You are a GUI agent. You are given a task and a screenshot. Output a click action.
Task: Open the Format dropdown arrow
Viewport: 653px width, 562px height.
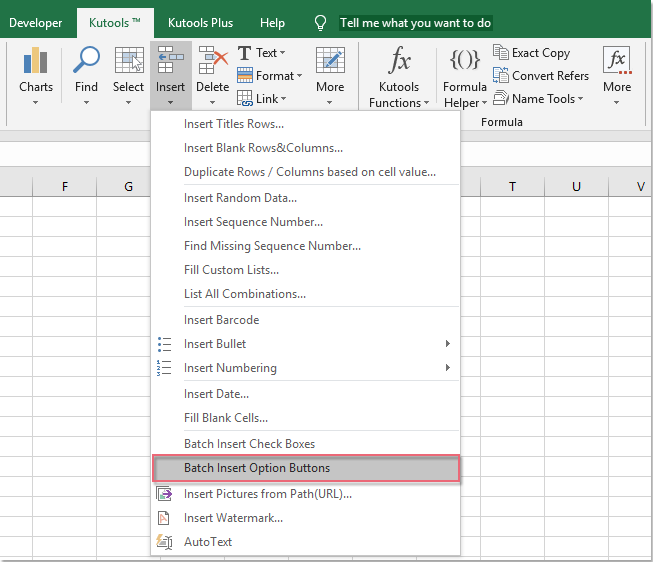click(x=299, y=76)
